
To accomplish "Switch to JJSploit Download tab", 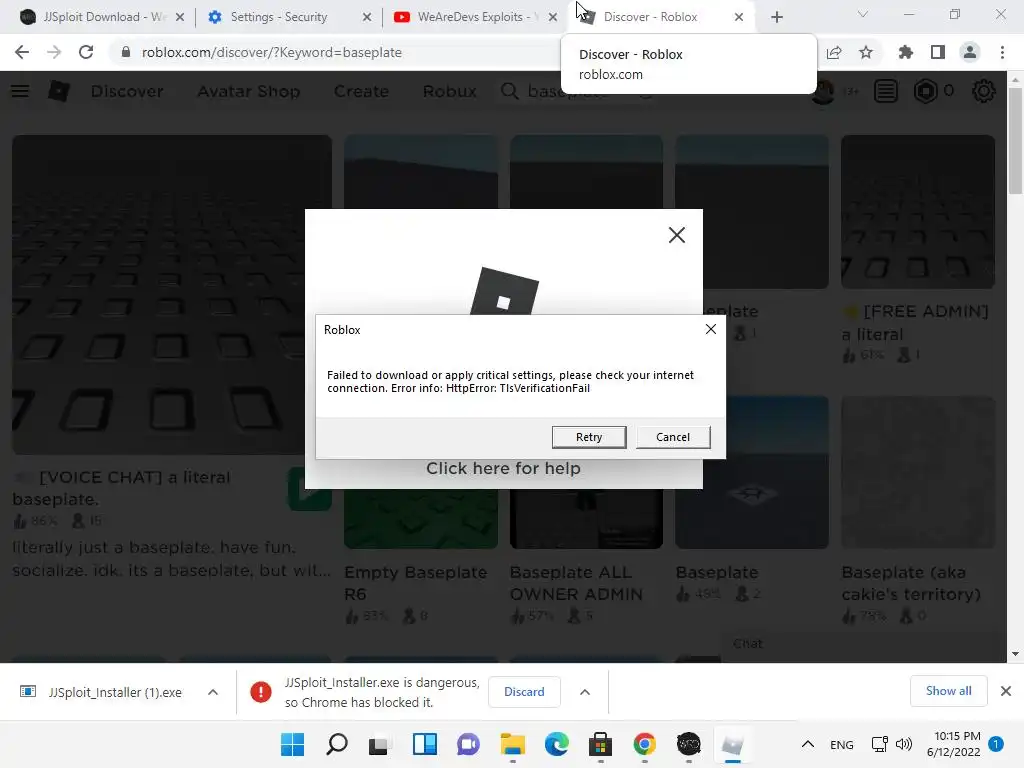I will 101,17.
